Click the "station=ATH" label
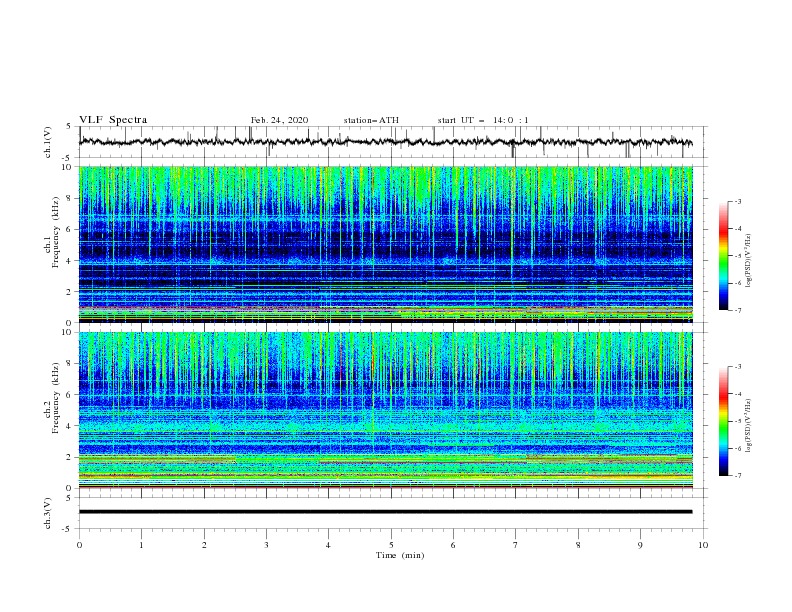The image size is (792, 612). [x=371, y=120]
